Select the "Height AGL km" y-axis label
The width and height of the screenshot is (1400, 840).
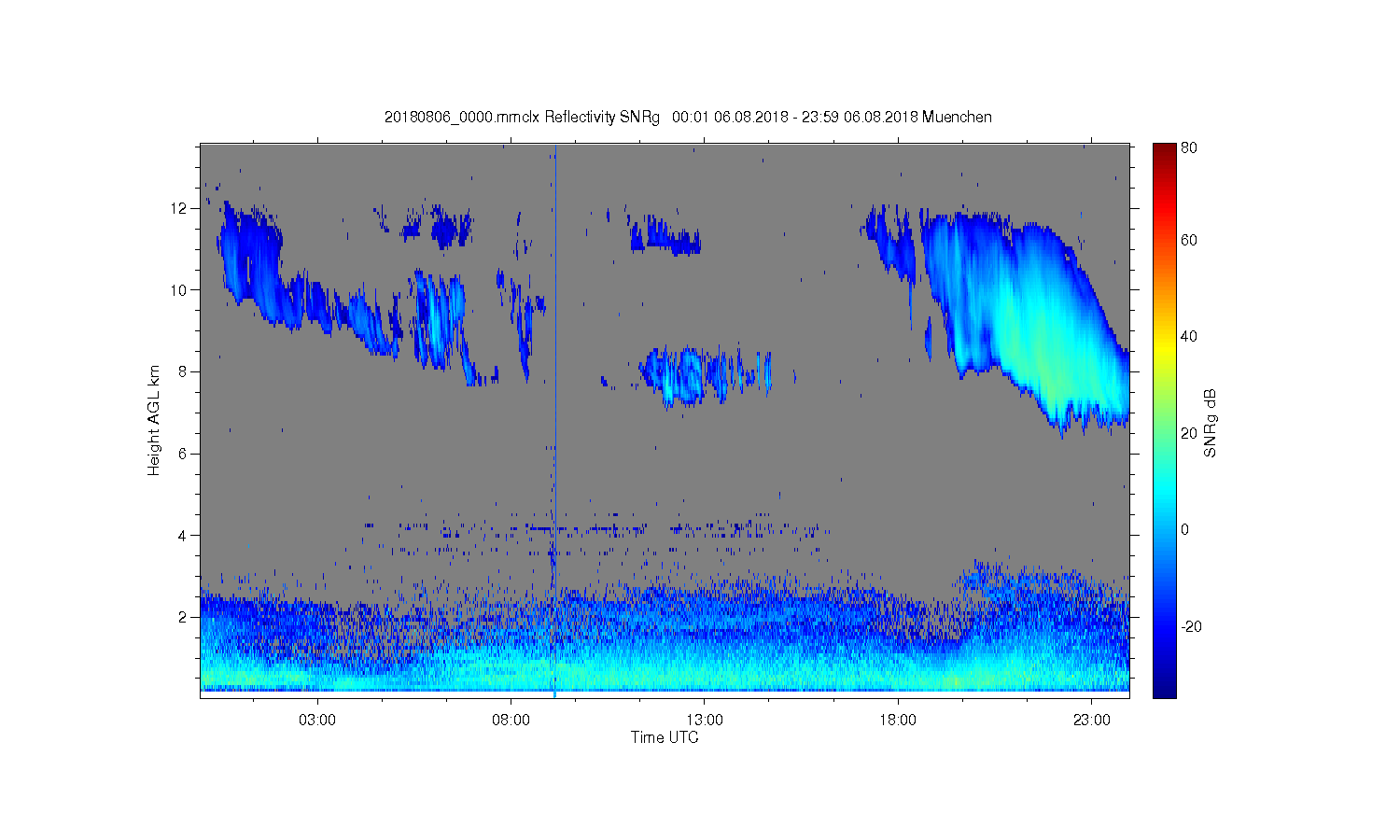pyautogui.click(x=154, y=421)
